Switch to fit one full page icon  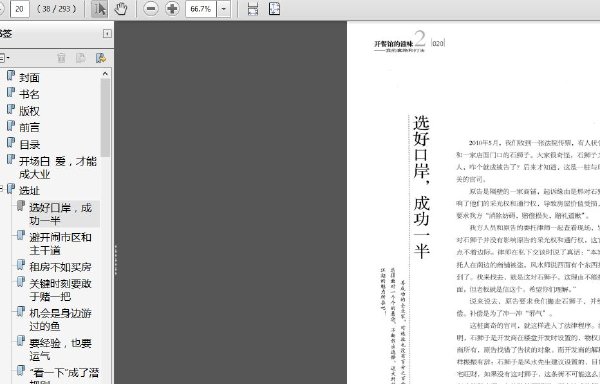(274, 9)
